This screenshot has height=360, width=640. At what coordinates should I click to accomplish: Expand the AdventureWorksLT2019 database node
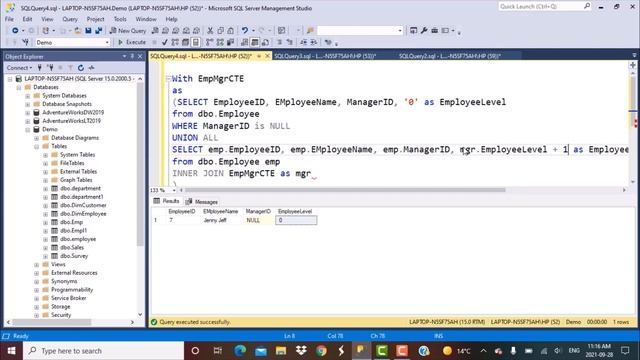click(28, 121)
